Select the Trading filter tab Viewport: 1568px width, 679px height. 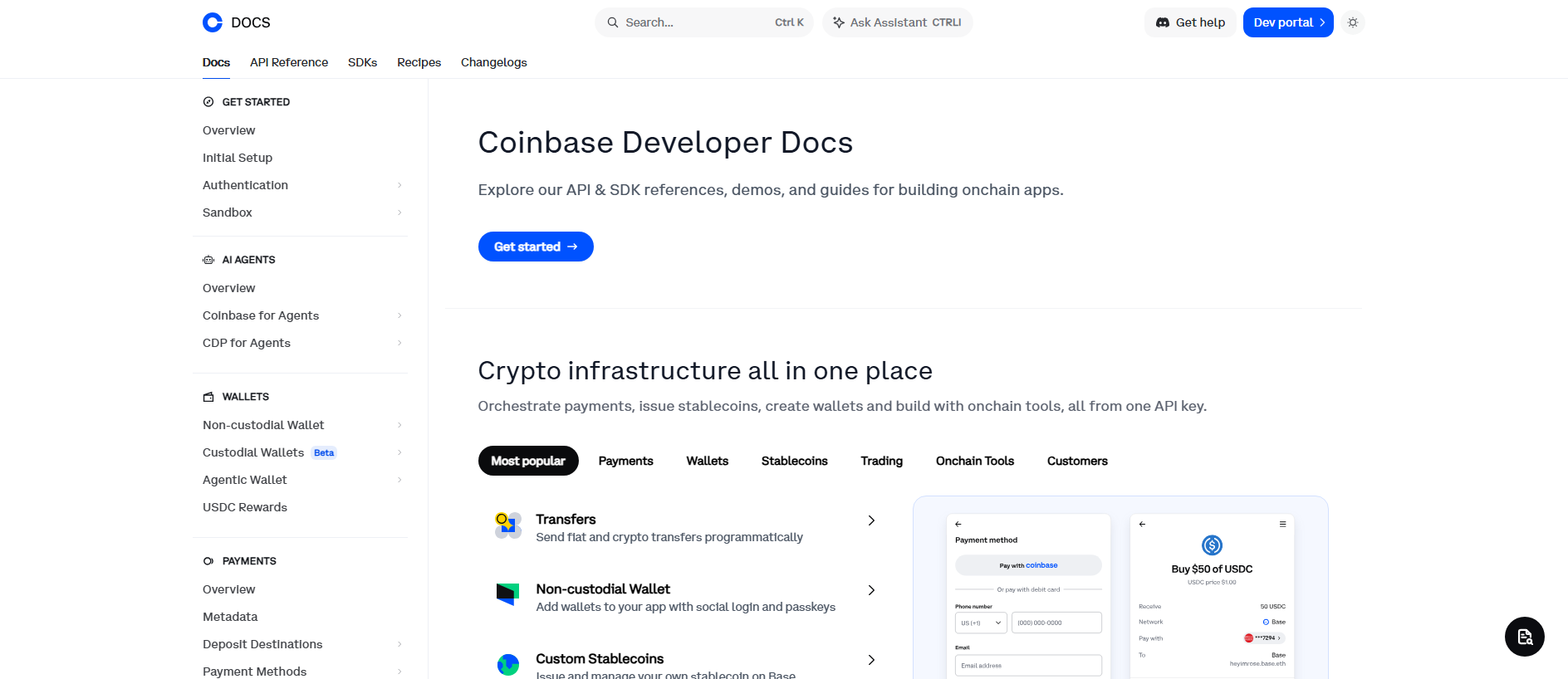(x=882, y=461)
